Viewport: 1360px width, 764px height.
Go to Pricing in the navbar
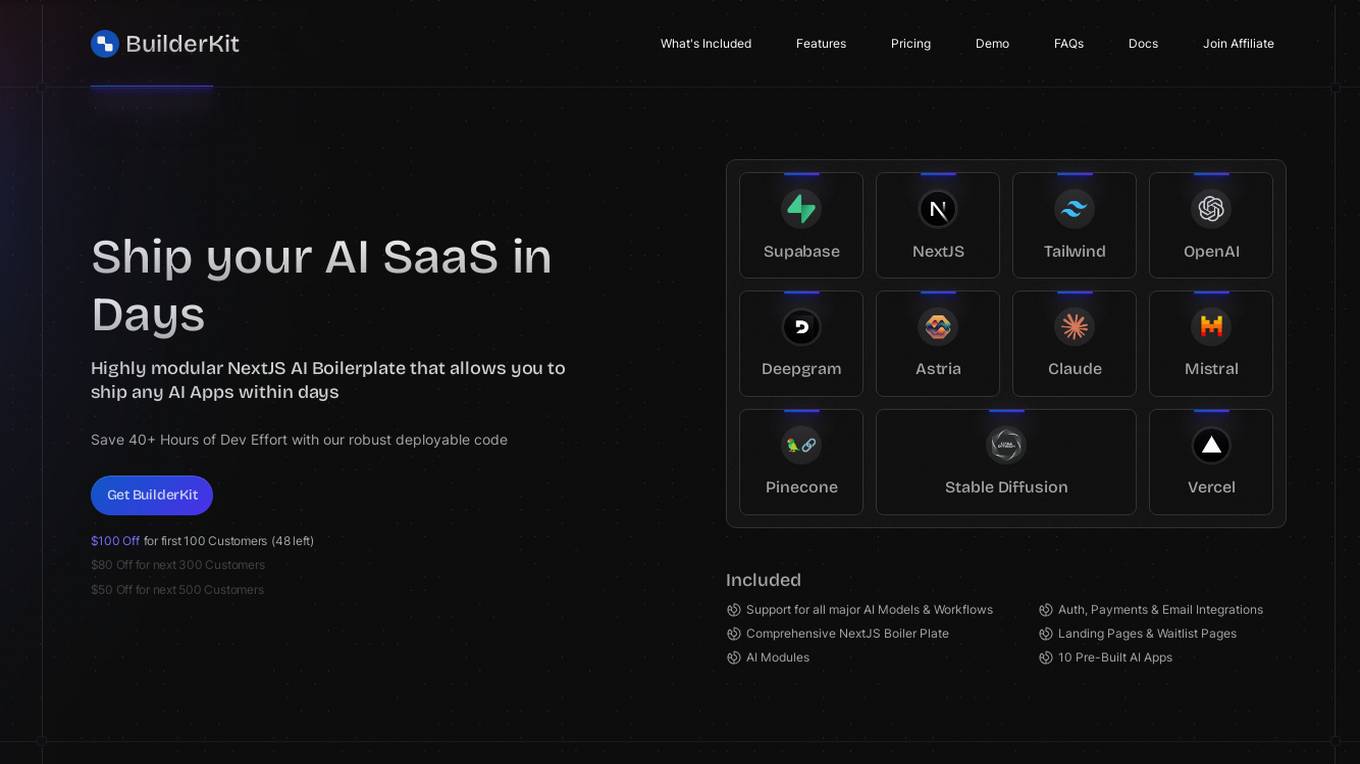coord(911,44)
